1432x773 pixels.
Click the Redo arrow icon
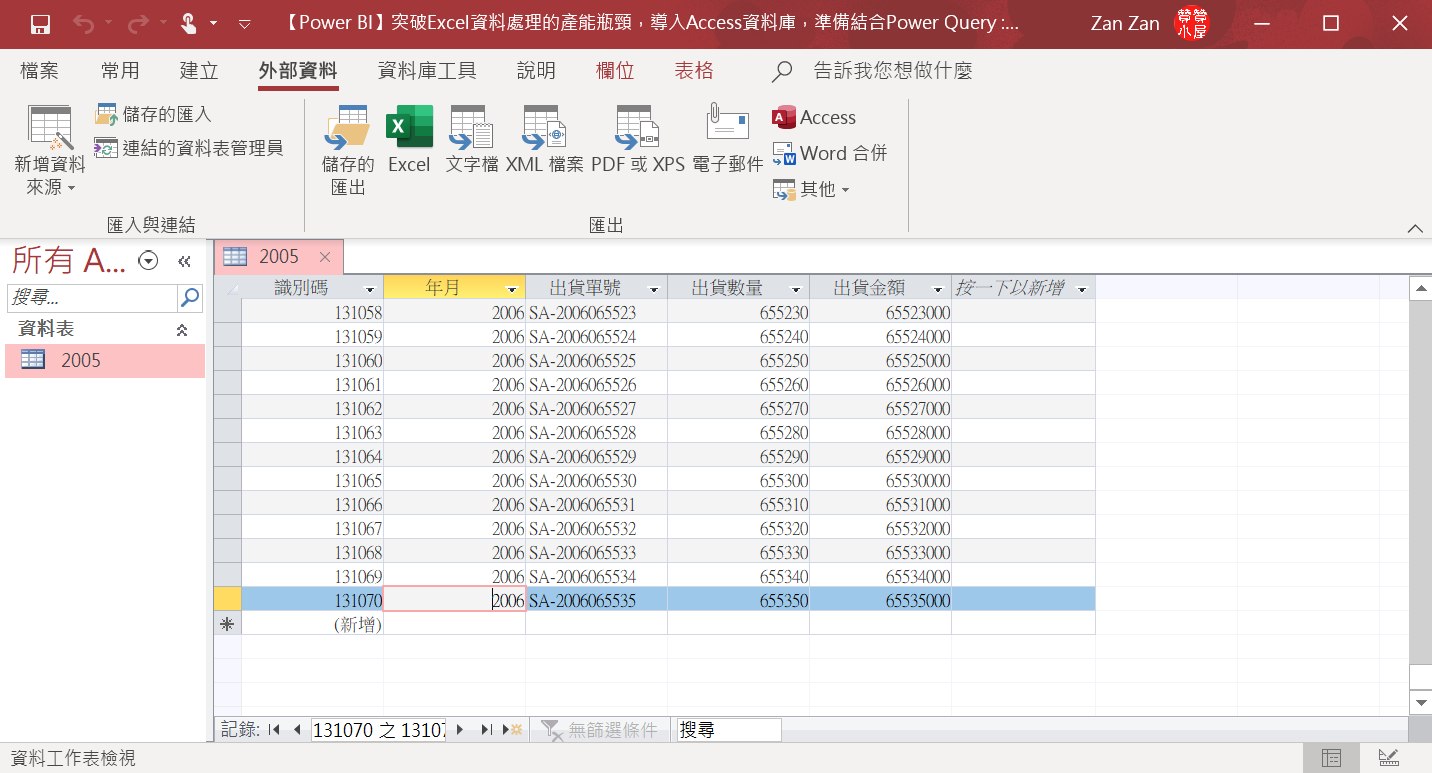(139, 24)
